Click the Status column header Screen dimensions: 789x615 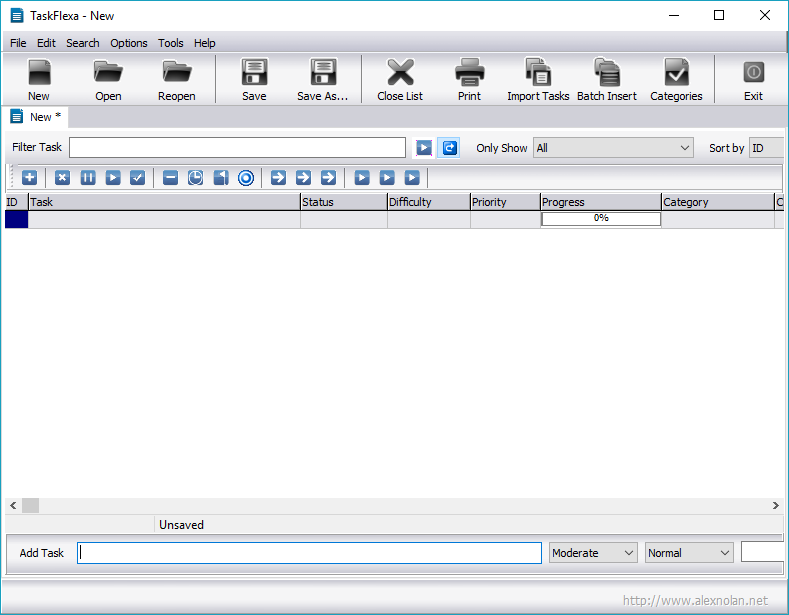[344, 202]
